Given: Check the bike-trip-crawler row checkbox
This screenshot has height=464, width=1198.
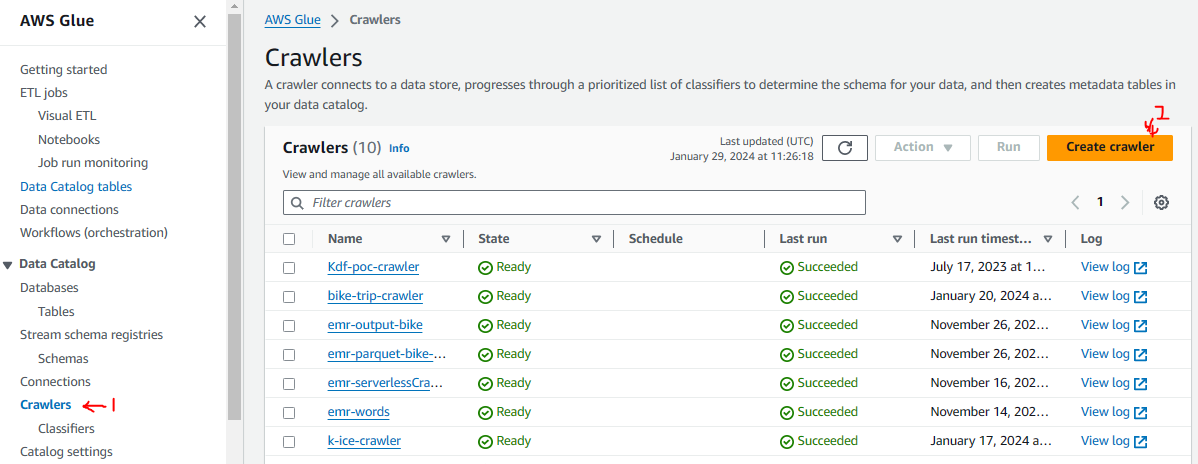Looking at the screenshot, I should pyautogui.click(x=289, y=297).
